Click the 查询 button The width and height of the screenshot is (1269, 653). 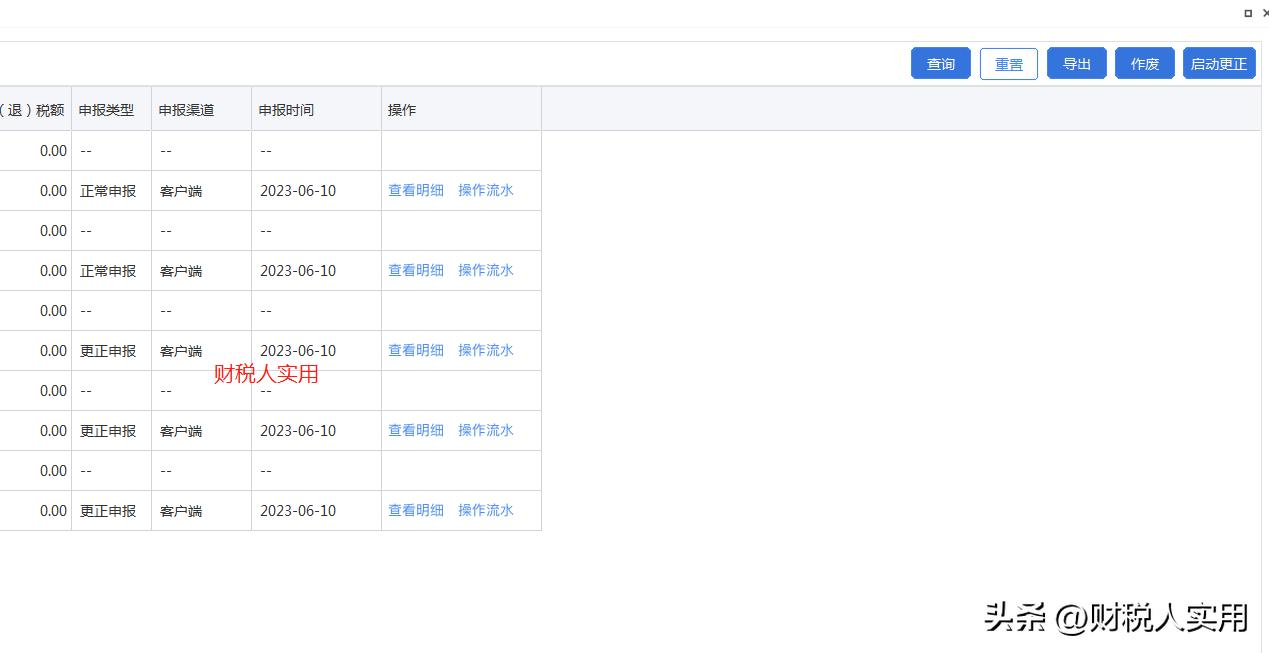tap(940, 64)
